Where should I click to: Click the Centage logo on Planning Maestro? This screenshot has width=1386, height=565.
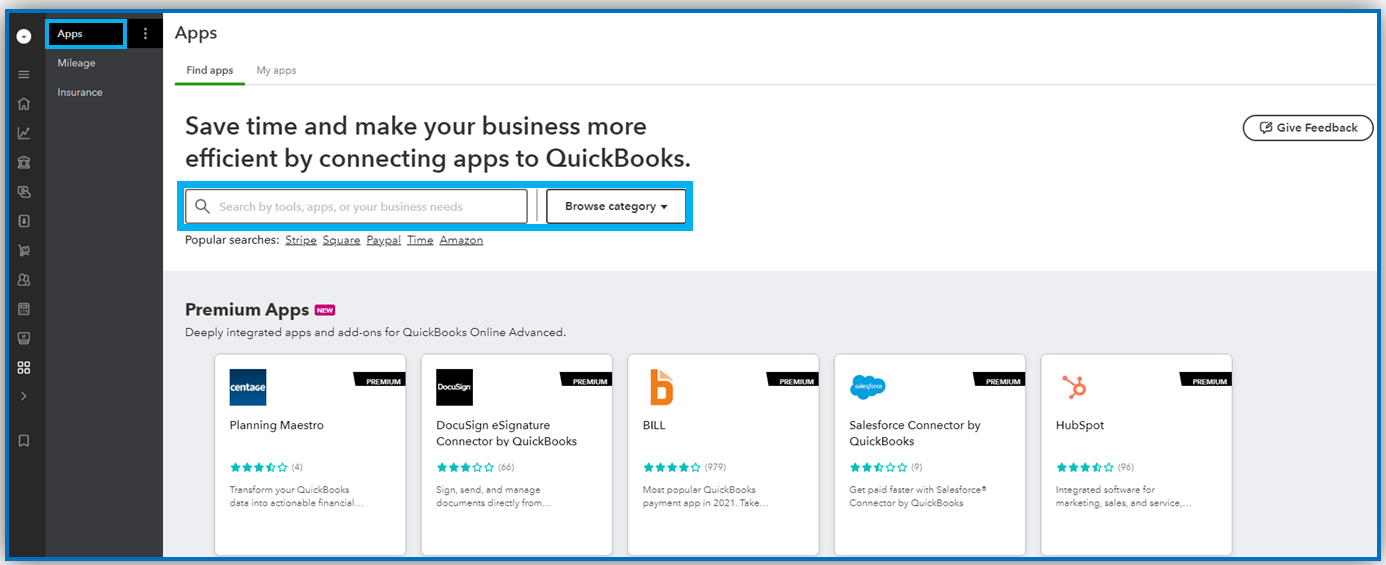point(248,387)
